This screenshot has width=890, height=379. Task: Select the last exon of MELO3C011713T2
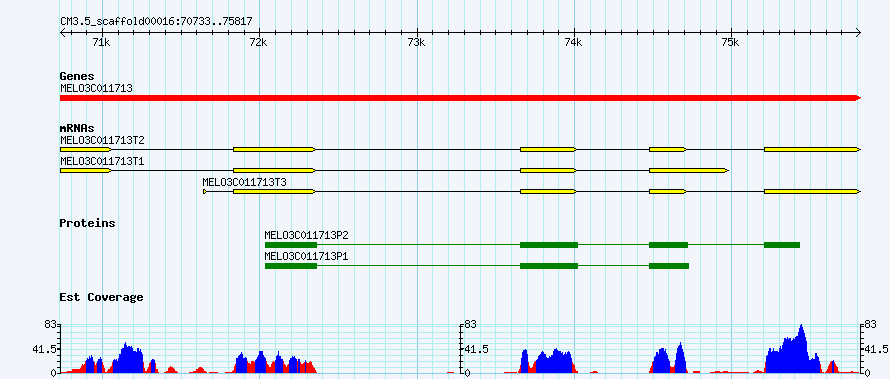pos(812,149)
